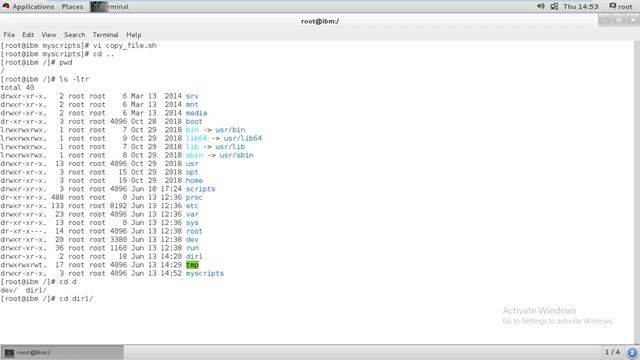Image resolution: width=640 pixels, height=360 pixels.
Task: Click the 'boot' directory name
Action: click(194, 122)
